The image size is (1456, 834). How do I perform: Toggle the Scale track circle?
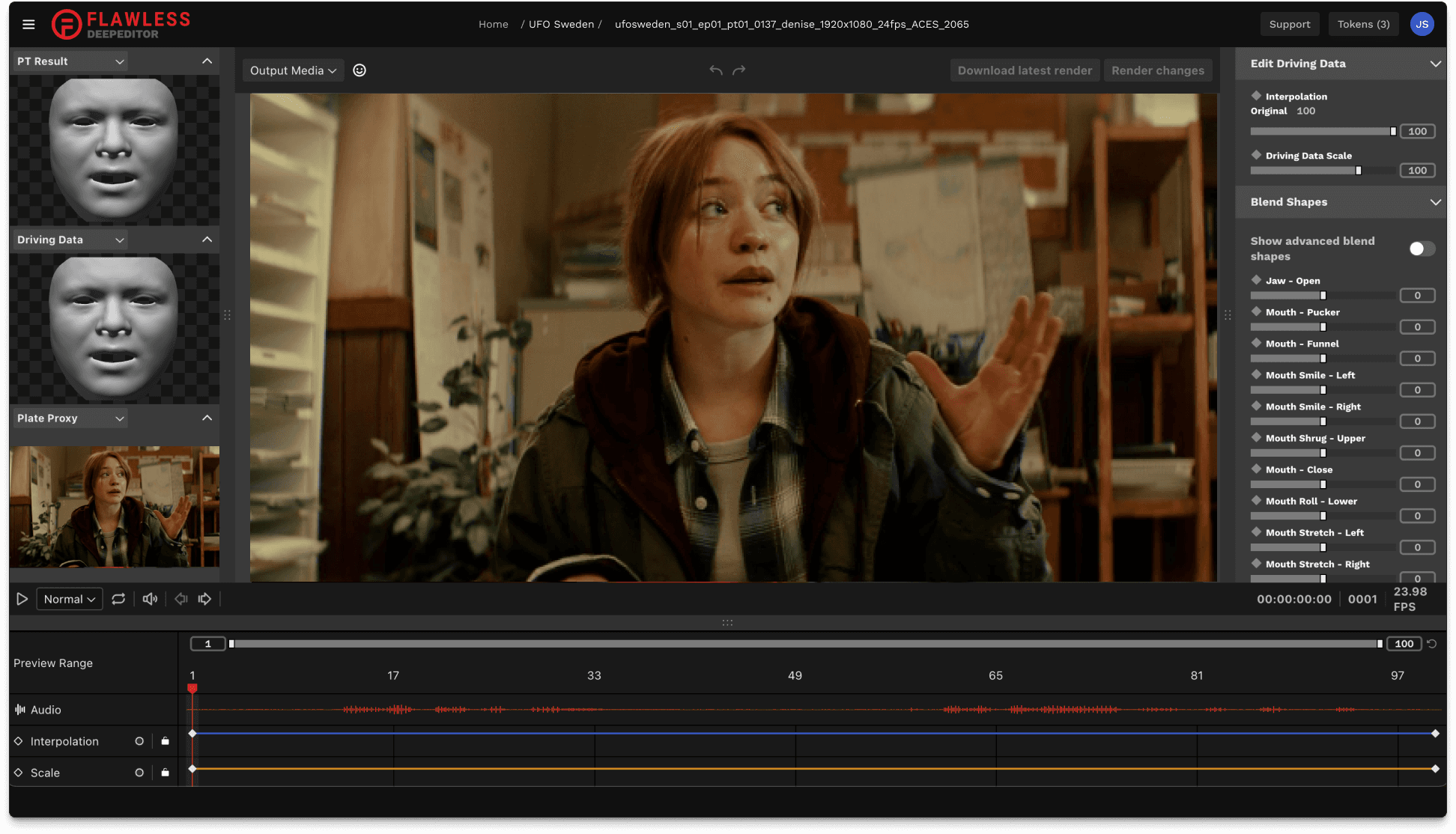(139, 773)
